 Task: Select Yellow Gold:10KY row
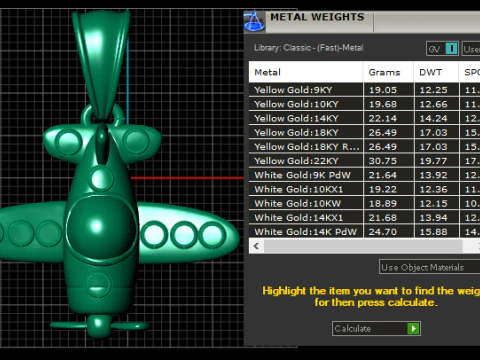(x=364, y=104)
